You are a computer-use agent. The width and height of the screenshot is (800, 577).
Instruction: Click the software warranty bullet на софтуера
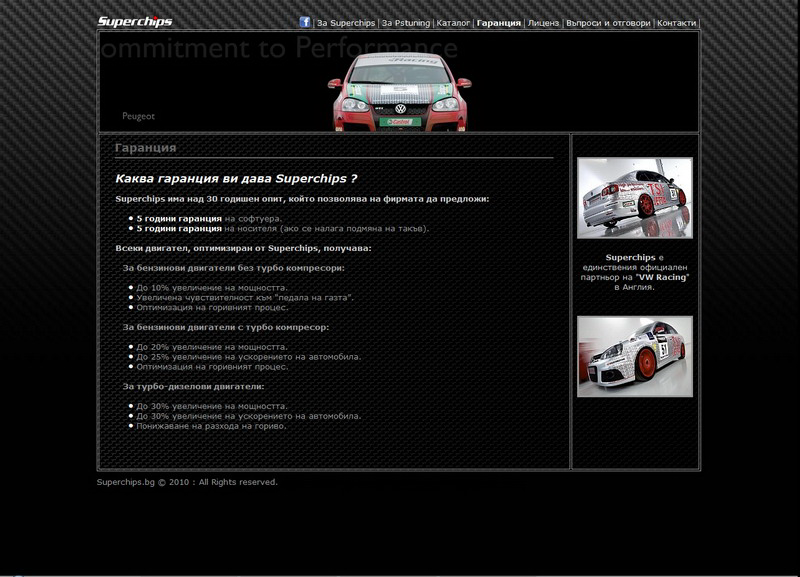(x=209, y=218)
